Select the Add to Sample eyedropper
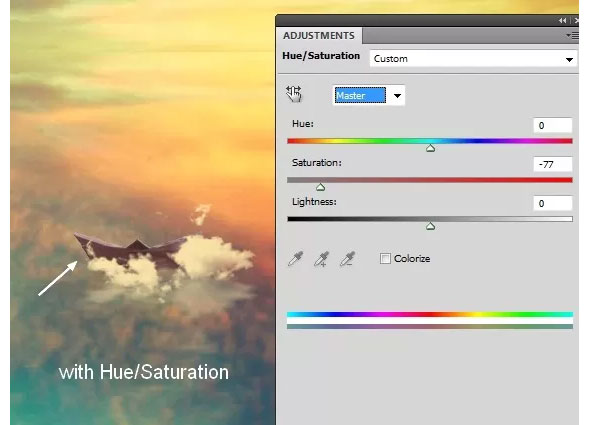590x425 pixels. click(322, 259)
